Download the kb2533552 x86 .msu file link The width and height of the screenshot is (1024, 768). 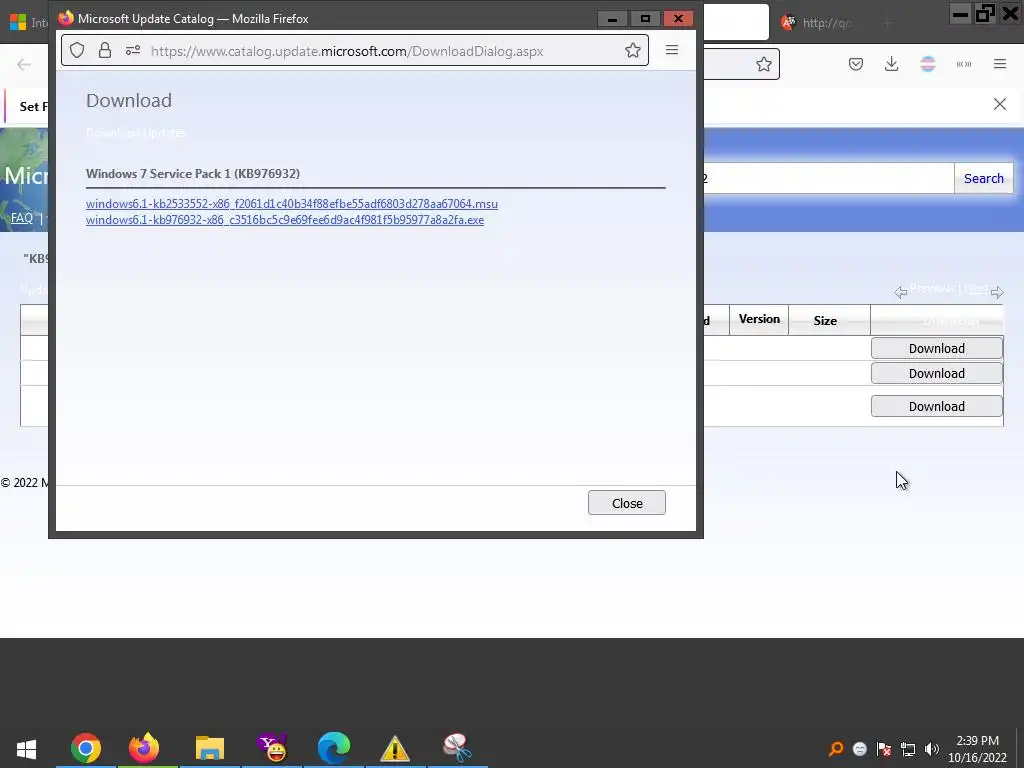tap(291, 204)
